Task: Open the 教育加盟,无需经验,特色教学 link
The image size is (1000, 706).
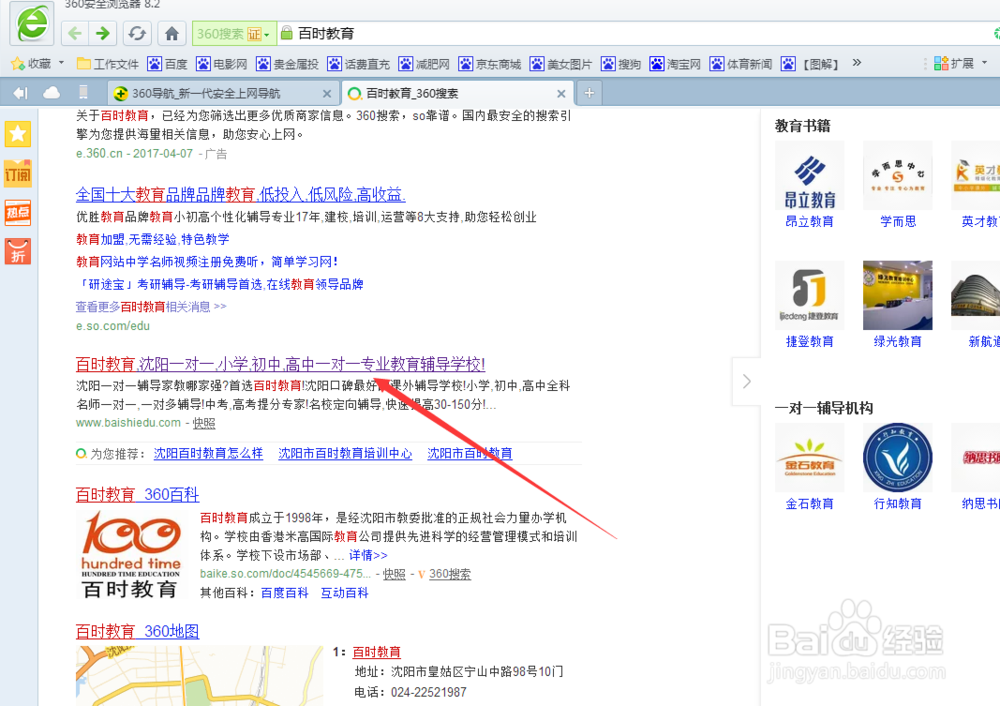Action: pyautogui.click(x=153, y=239)
